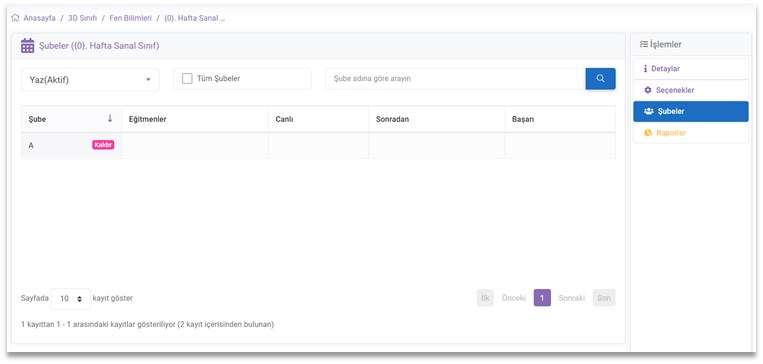Open the Yaz(Aktif) term dropdown
The height and width of the screenshot is (364, 763).
tap(90, 80)
